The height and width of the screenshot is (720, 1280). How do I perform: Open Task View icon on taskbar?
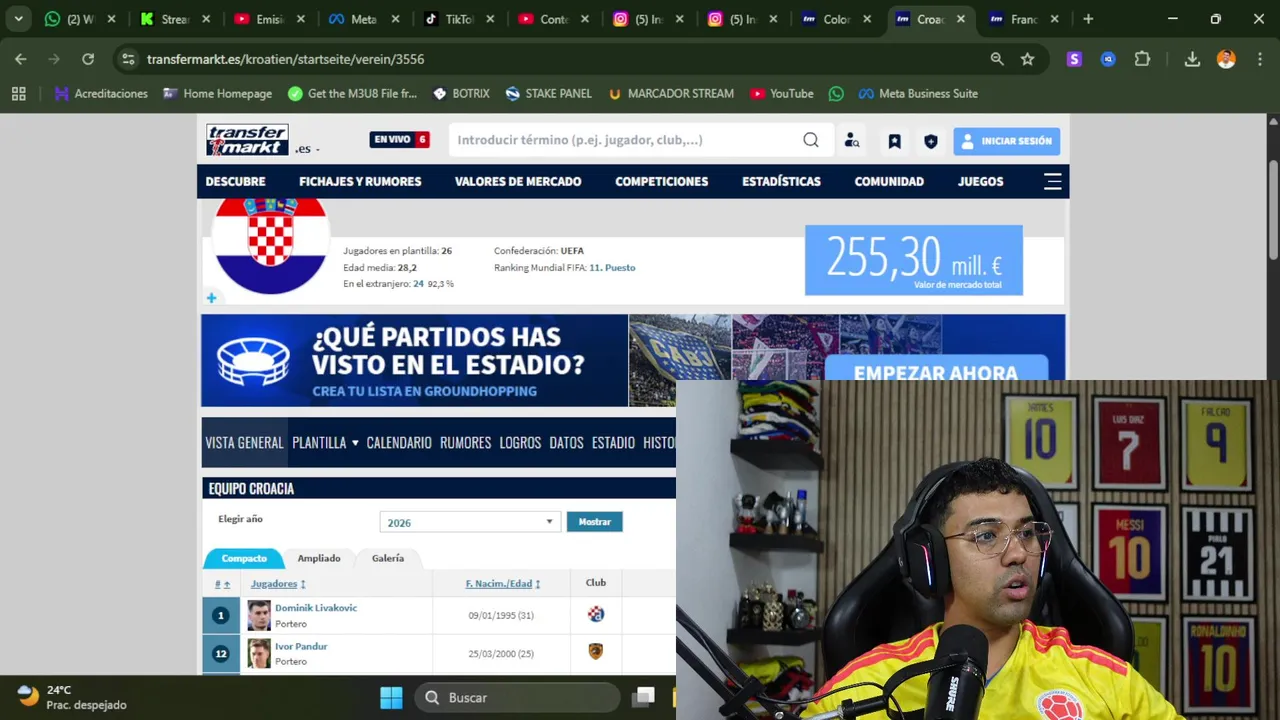pyautogui.click(x=645, y=697)
